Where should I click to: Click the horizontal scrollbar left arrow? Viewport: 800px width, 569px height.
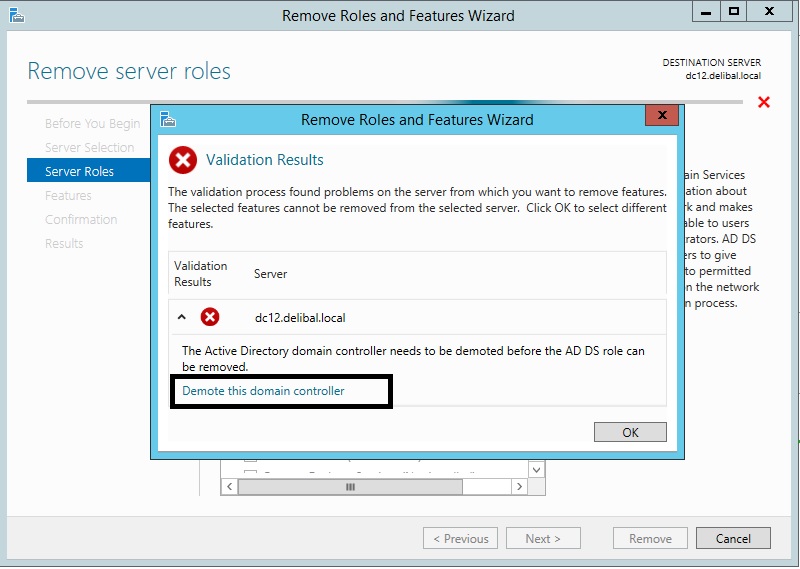coord(229,487)
